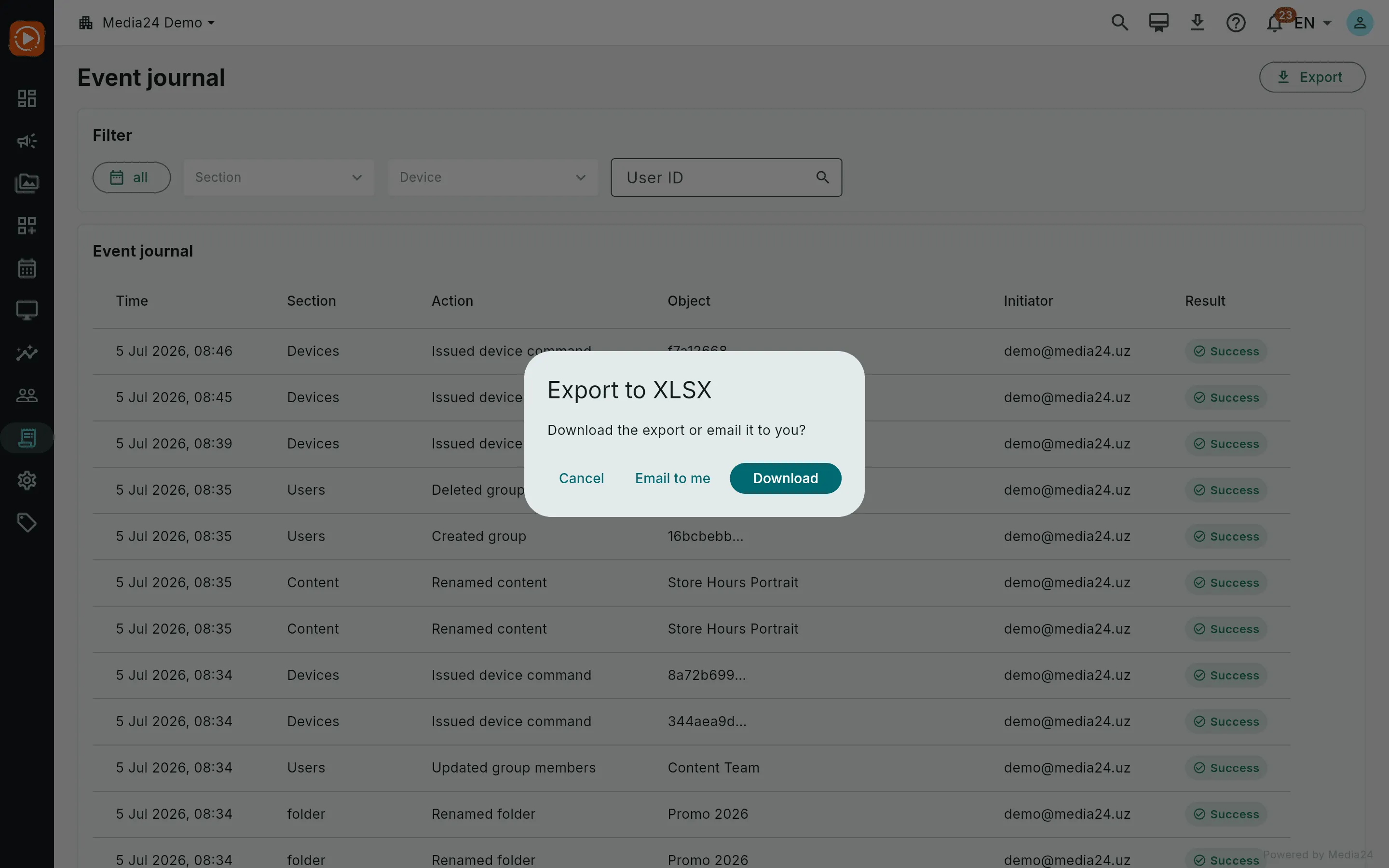Click the '5 Jul 2026, 08:46' time cell
Viewport: 1389px width, 868px height.
click(x=174, y=351)
